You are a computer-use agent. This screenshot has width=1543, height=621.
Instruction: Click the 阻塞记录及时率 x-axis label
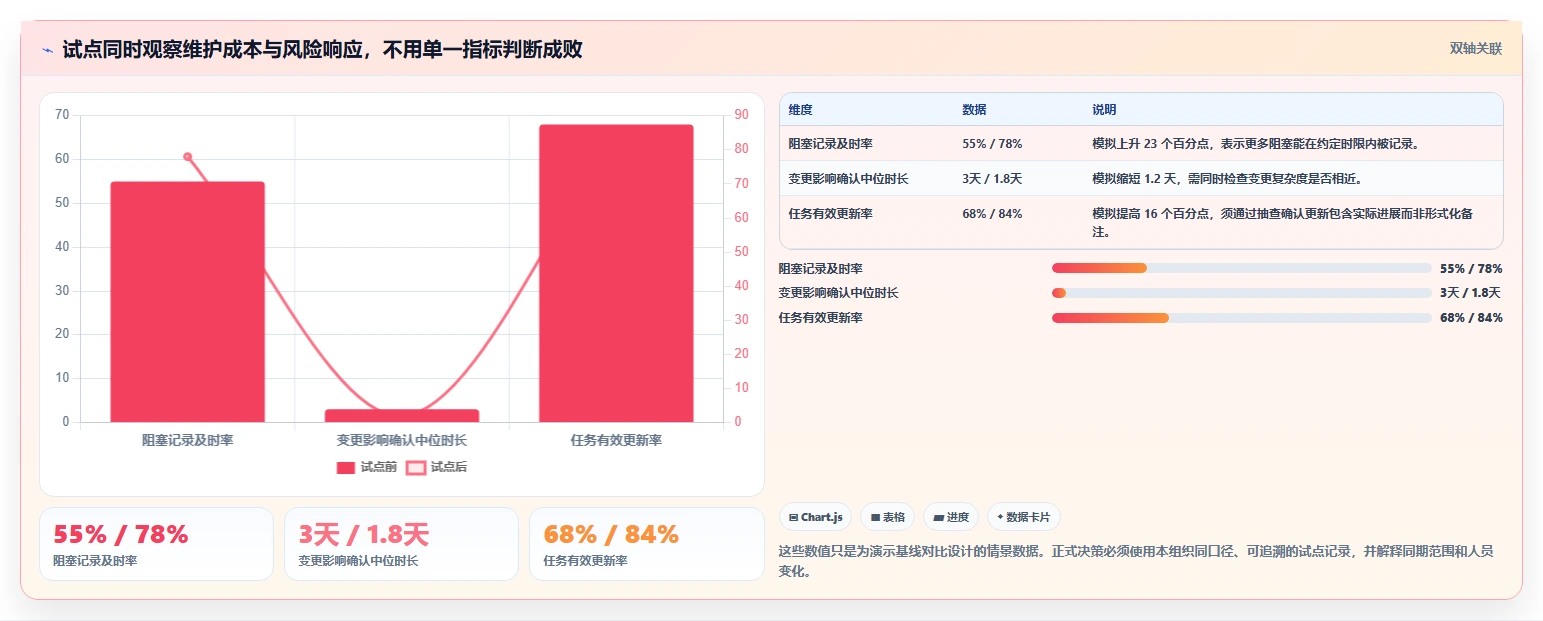(x=187, y=440)
